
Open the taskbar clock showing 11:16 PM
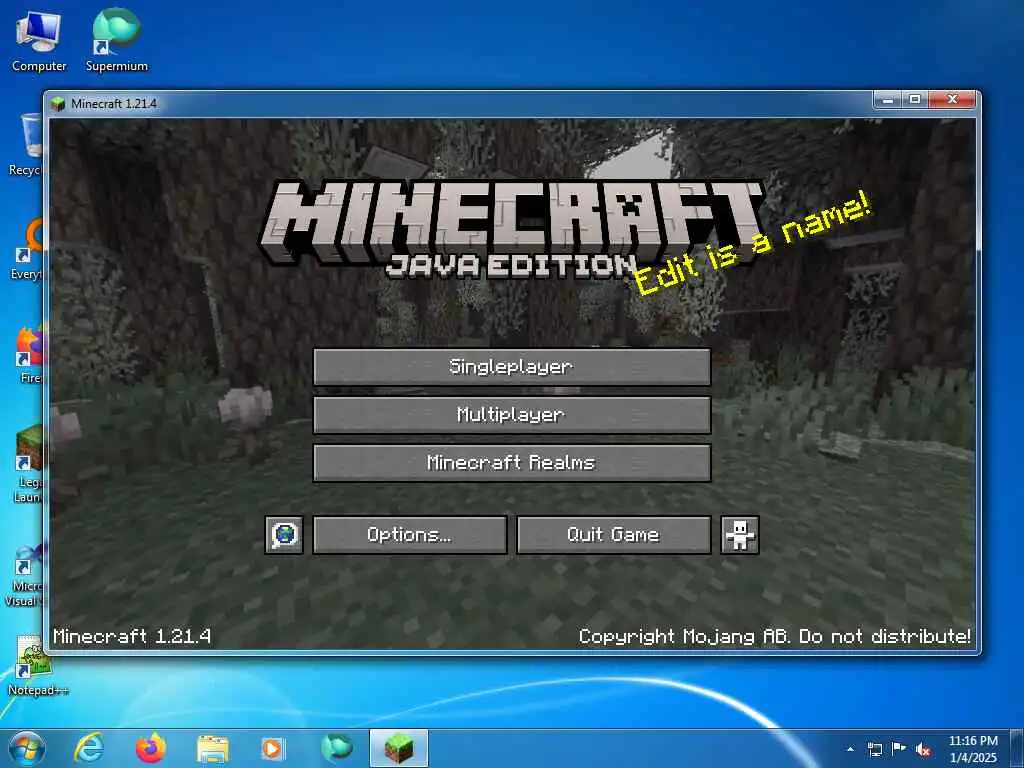point(973,749)
